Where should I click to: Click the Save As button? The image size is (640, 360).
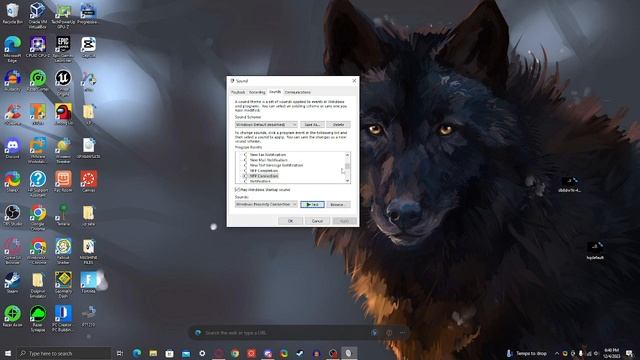312,124
